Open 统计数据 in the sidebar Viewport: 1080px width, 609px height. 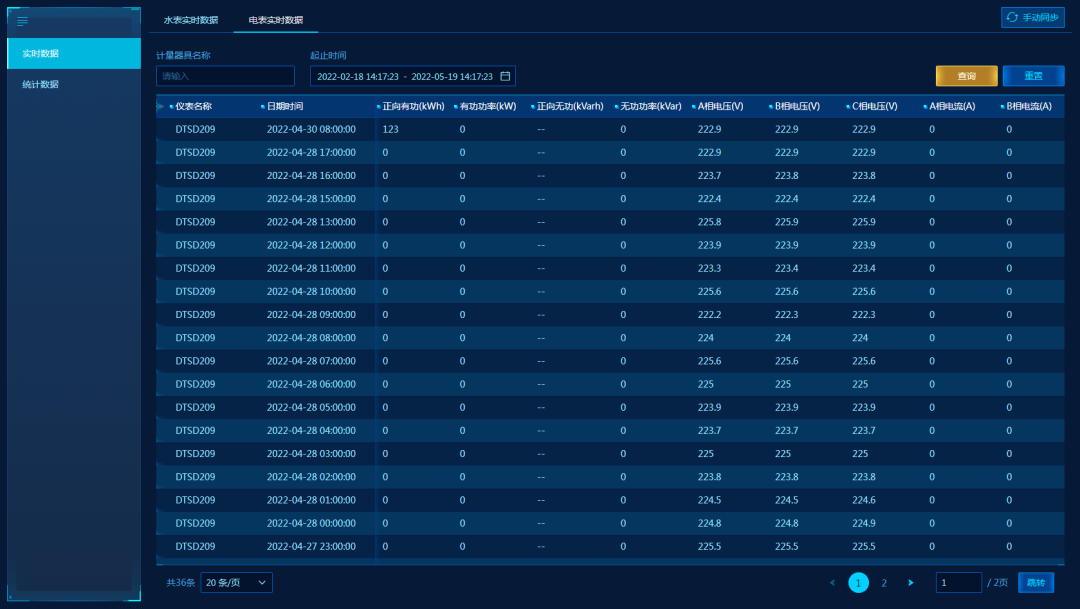pos(41,85)
